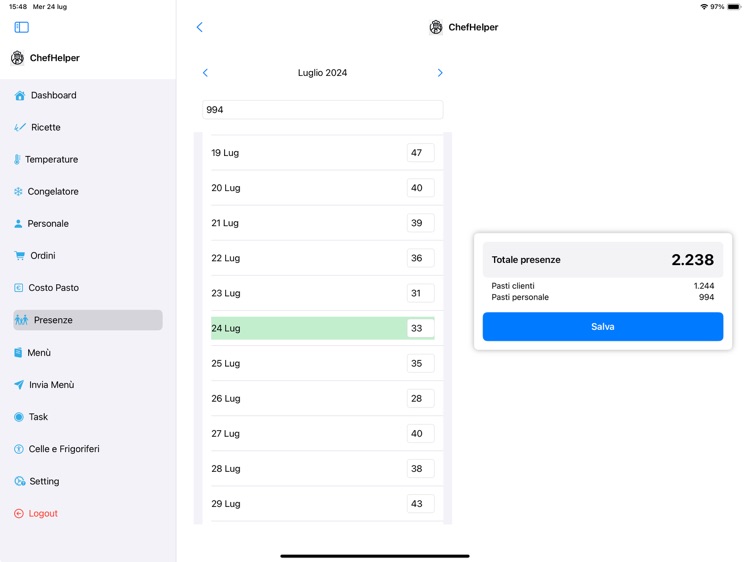
Task: Click the Luglio 2024 month label
Action: (322, 73)
